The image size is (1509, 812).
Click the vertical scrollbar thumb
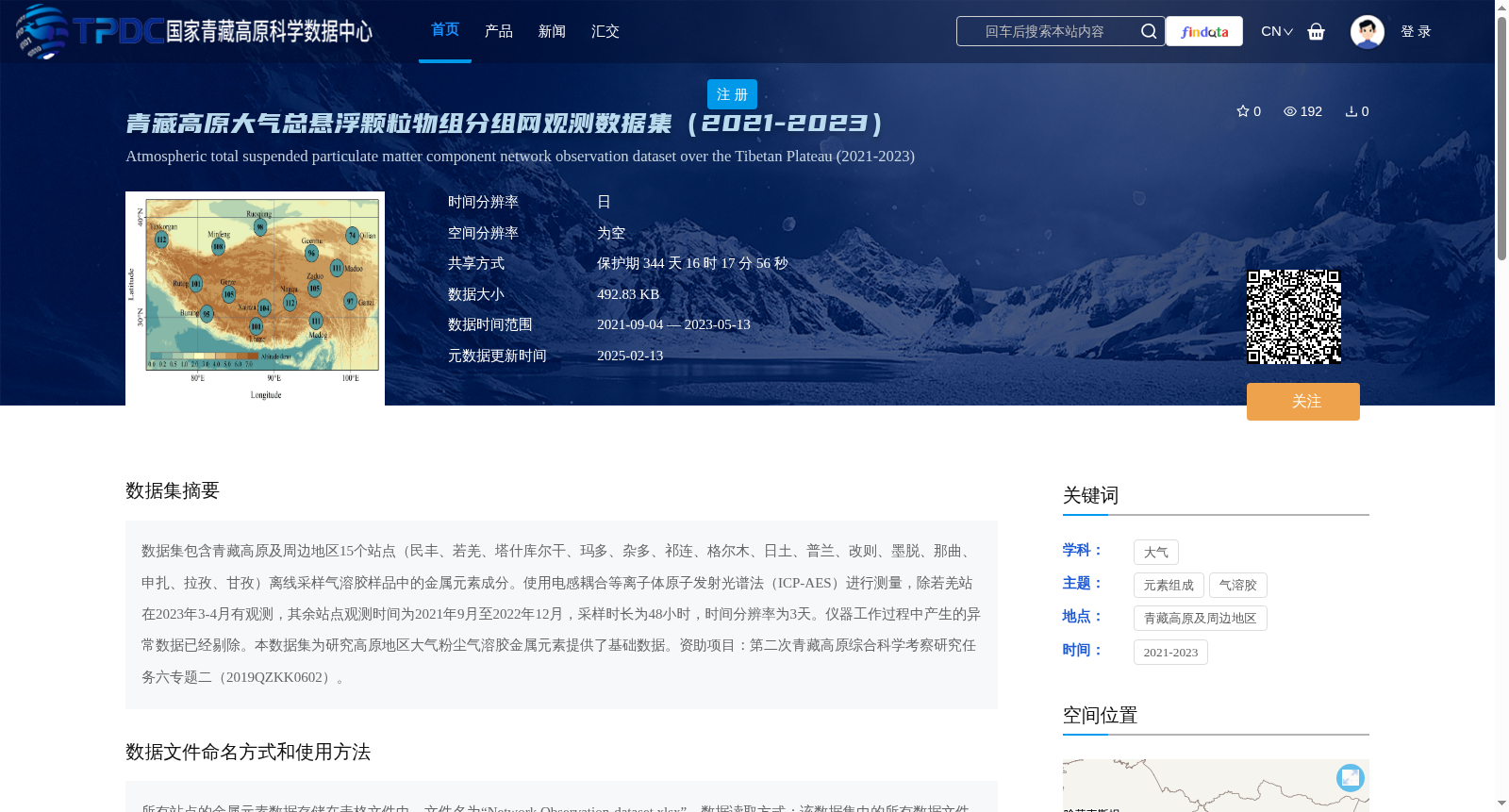(1501, 138)
